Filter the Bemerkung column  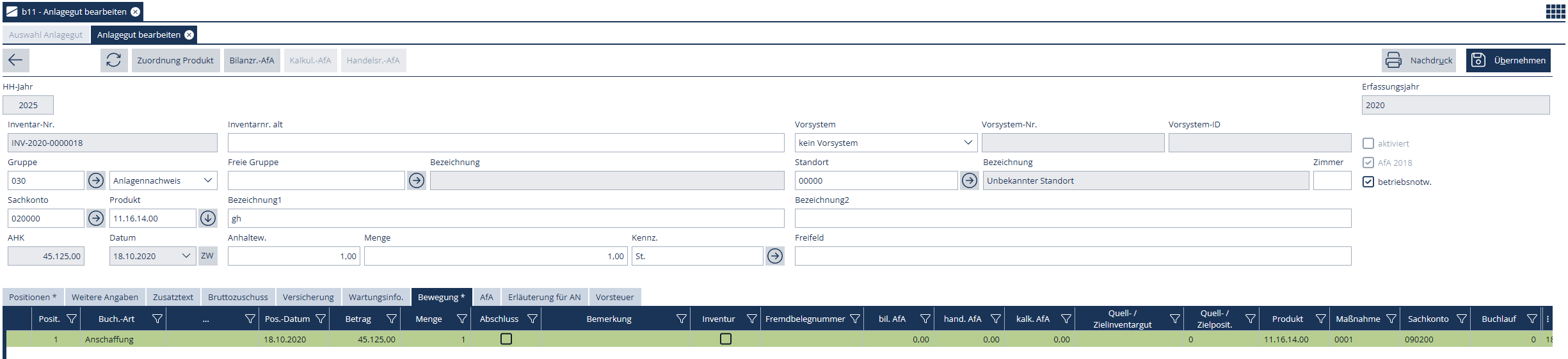click(681, 319)
